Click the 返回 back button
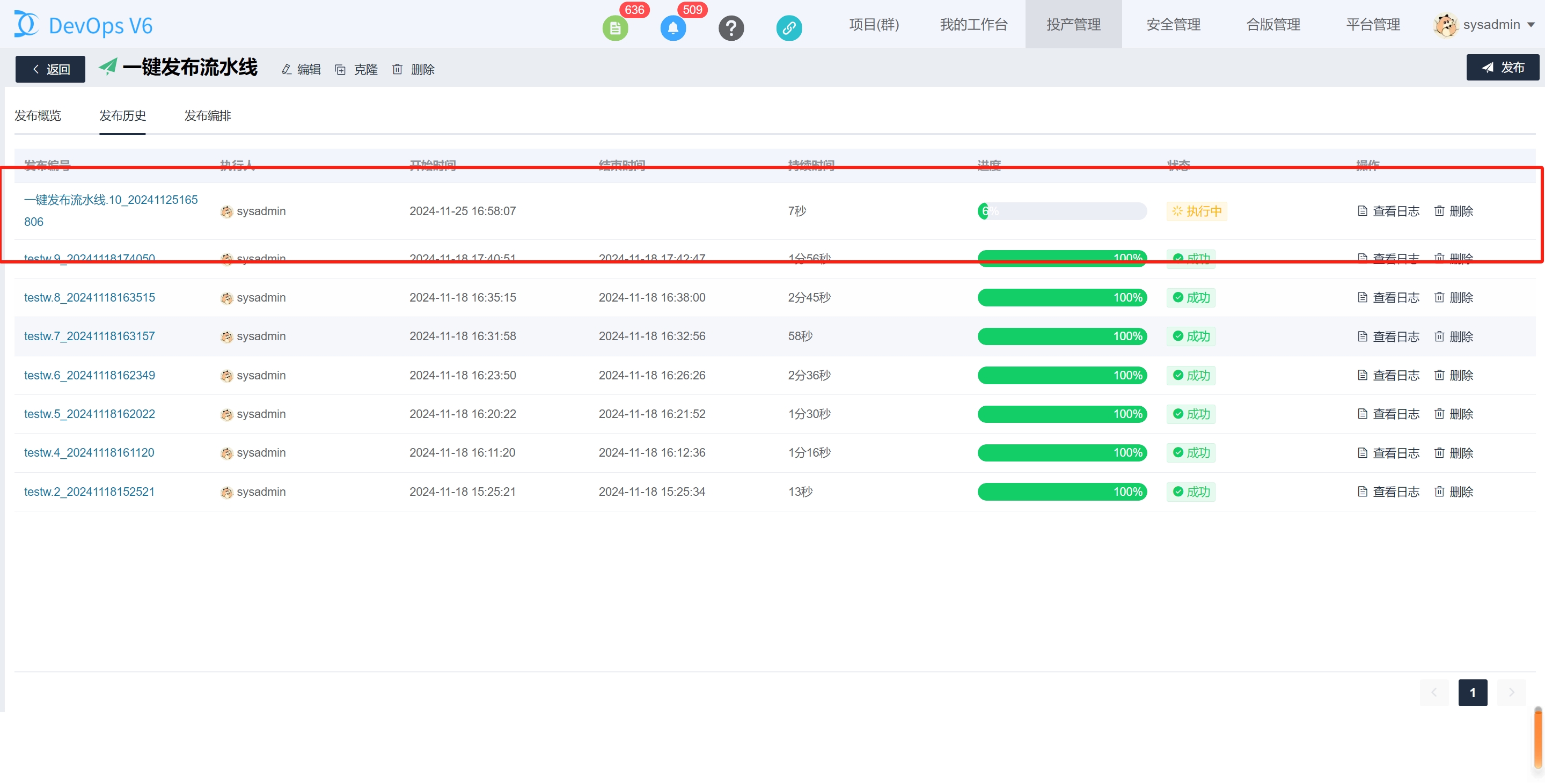 coord(50,69)
